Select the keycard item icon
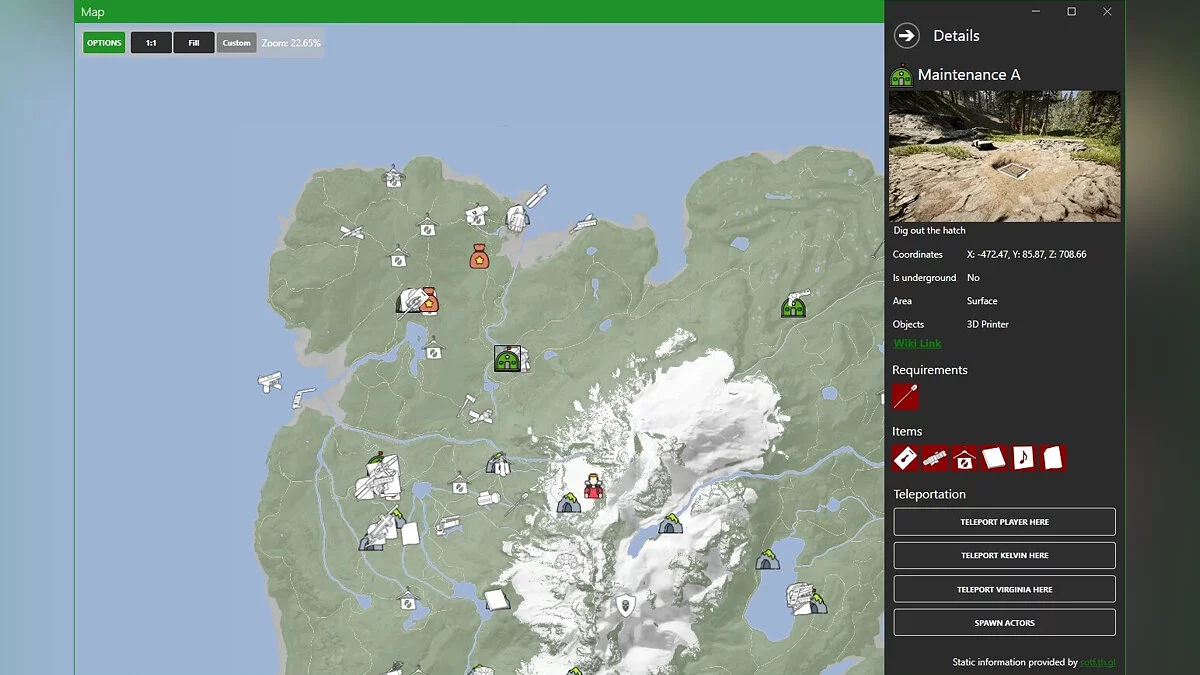1200x675 pixels. click(905, 458)
